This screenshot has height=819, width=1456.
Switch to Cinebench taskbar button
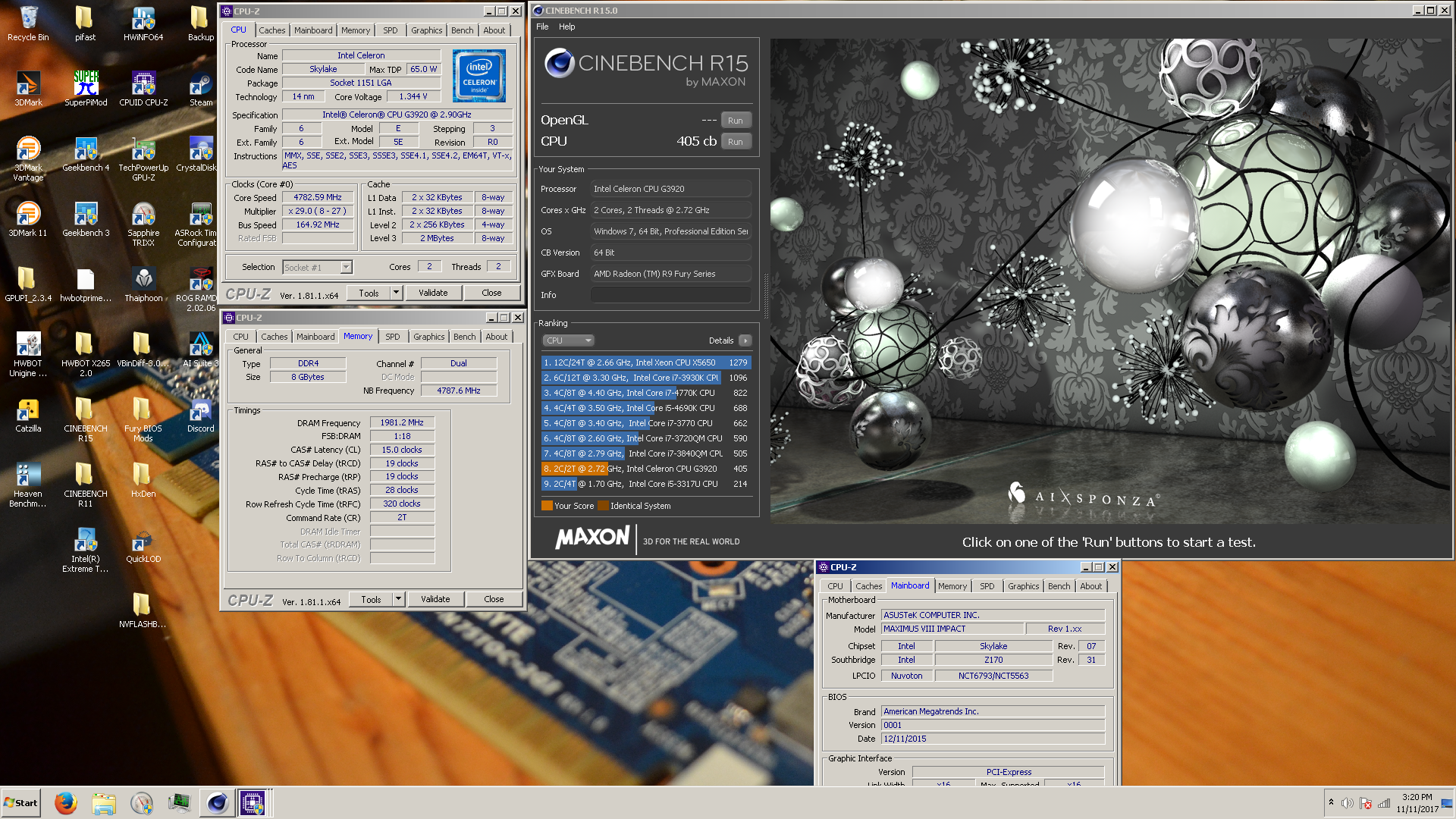point(217,802)
